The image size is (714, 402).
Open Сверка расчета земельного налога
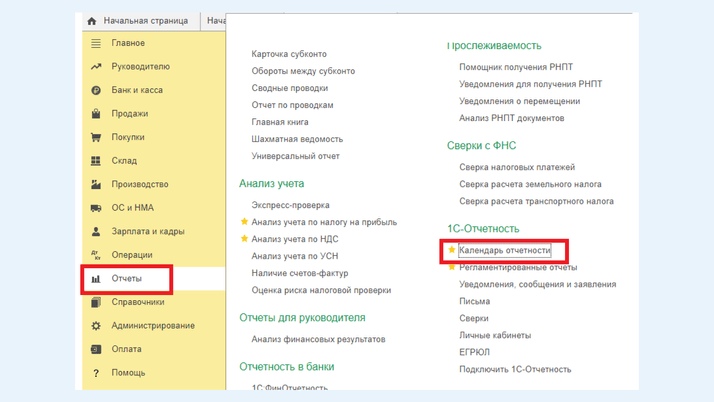(530, 184)
